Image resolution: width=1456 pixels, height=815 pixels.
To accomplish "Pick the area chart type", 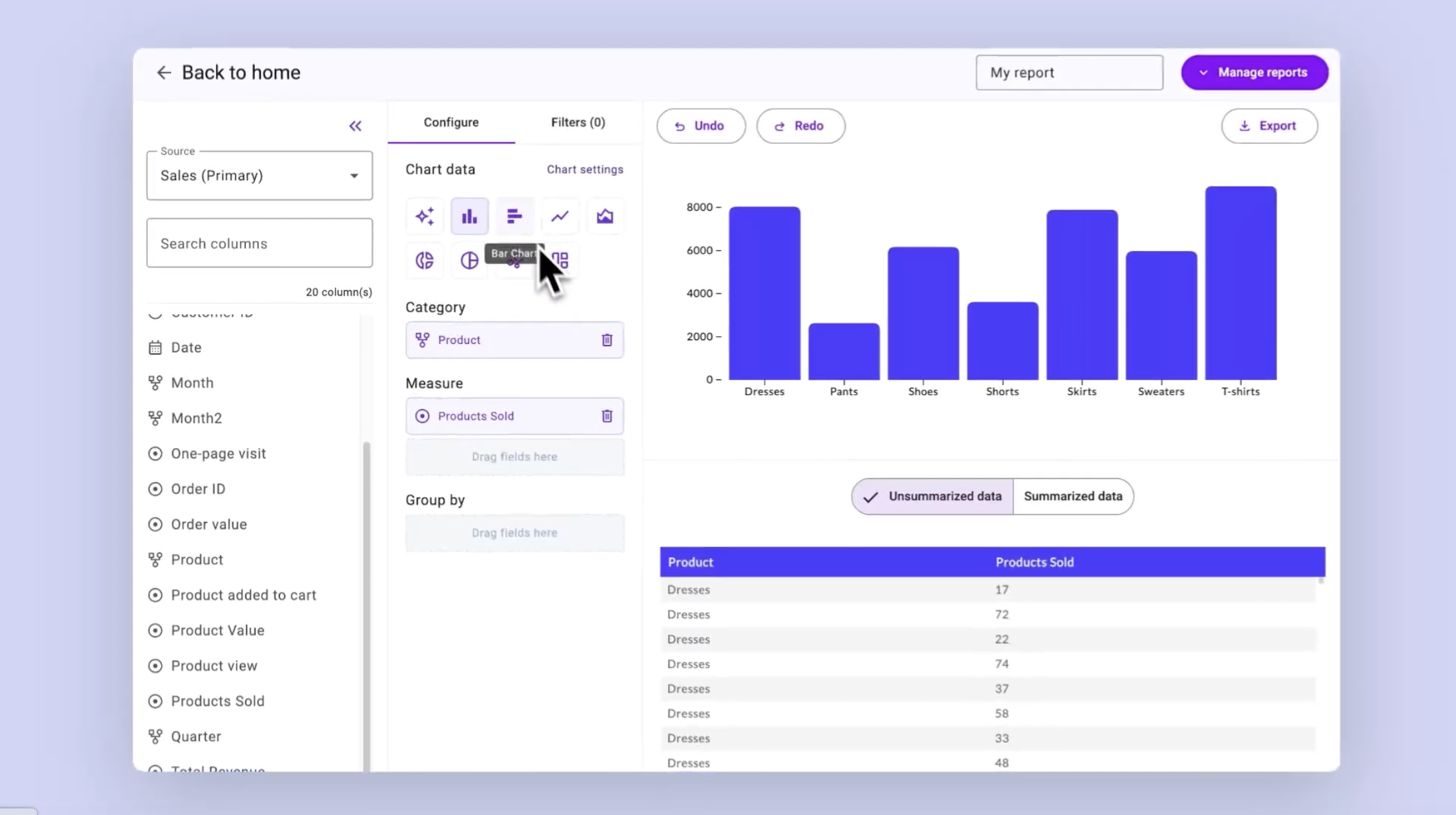I will click(x=605, y=216).
